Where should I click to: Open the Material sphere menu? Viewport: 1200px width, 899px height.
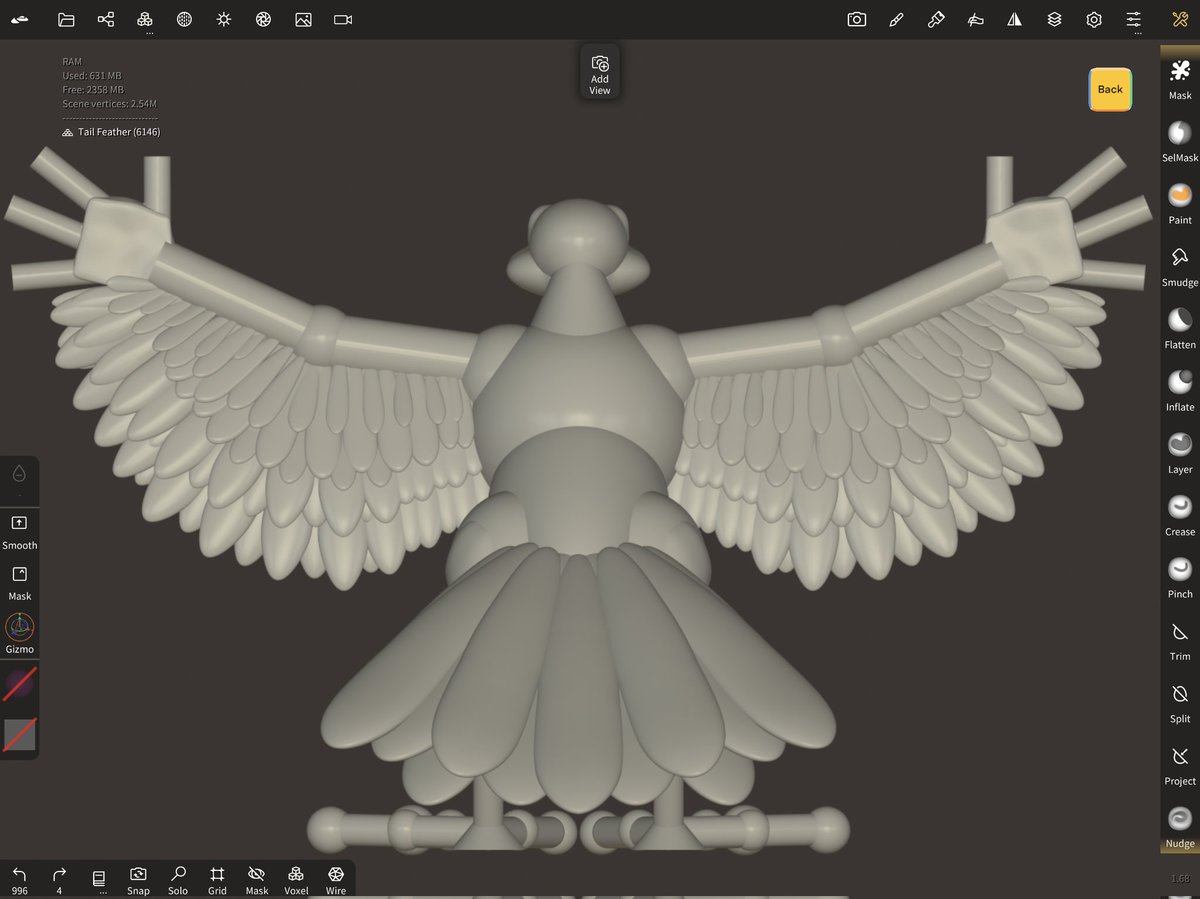coord(184,19)
